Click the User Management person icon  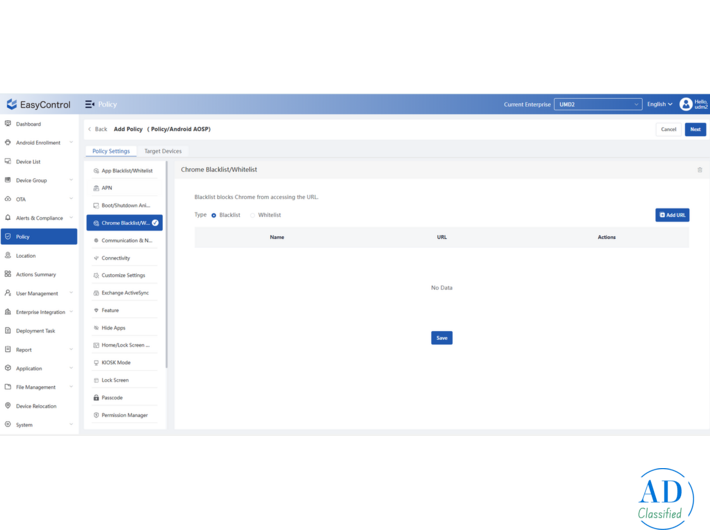8,293
